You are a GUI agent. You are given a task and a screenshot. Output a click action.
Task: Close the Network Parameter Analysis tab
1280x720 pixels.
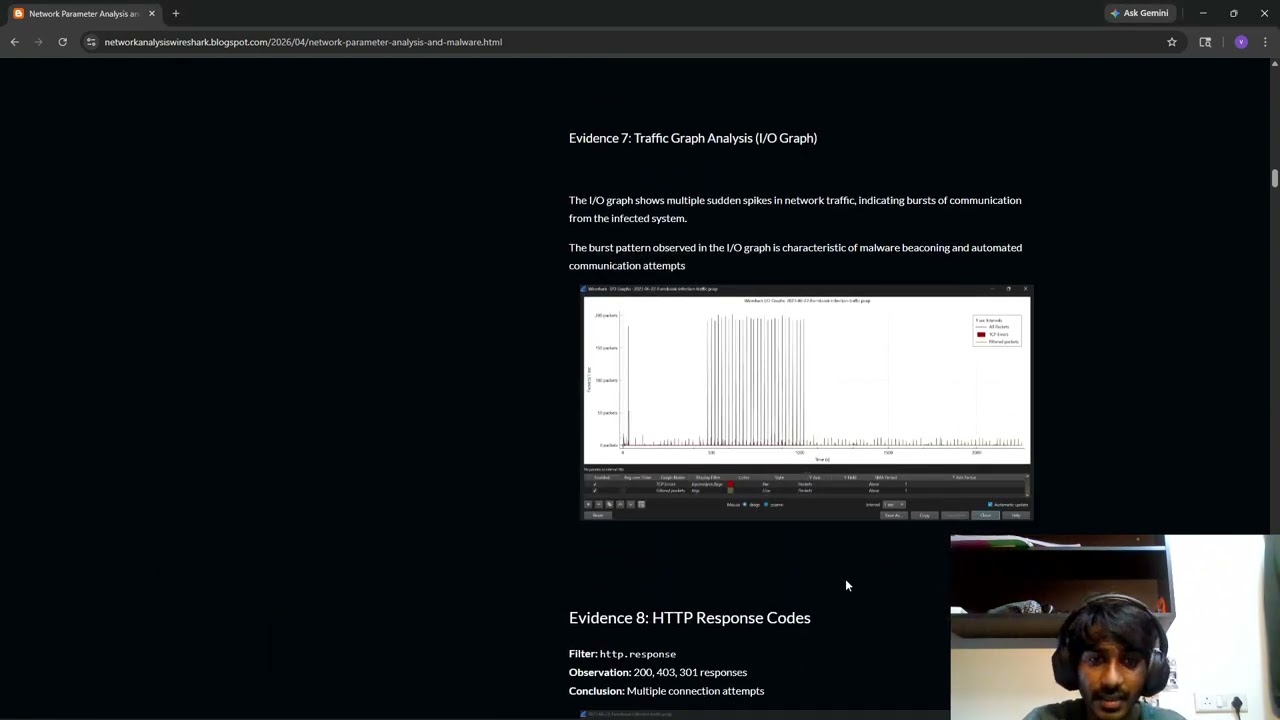click(x=152, y=13)
